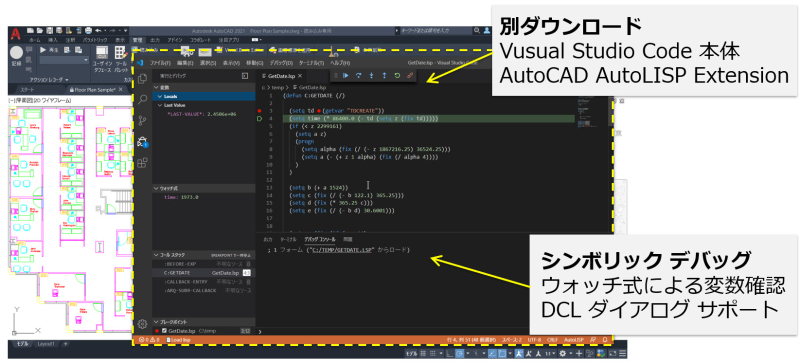Open Extensions view in VS Code activity bar
The height and width of the screenshot is (364, 800).
(143, 163)
